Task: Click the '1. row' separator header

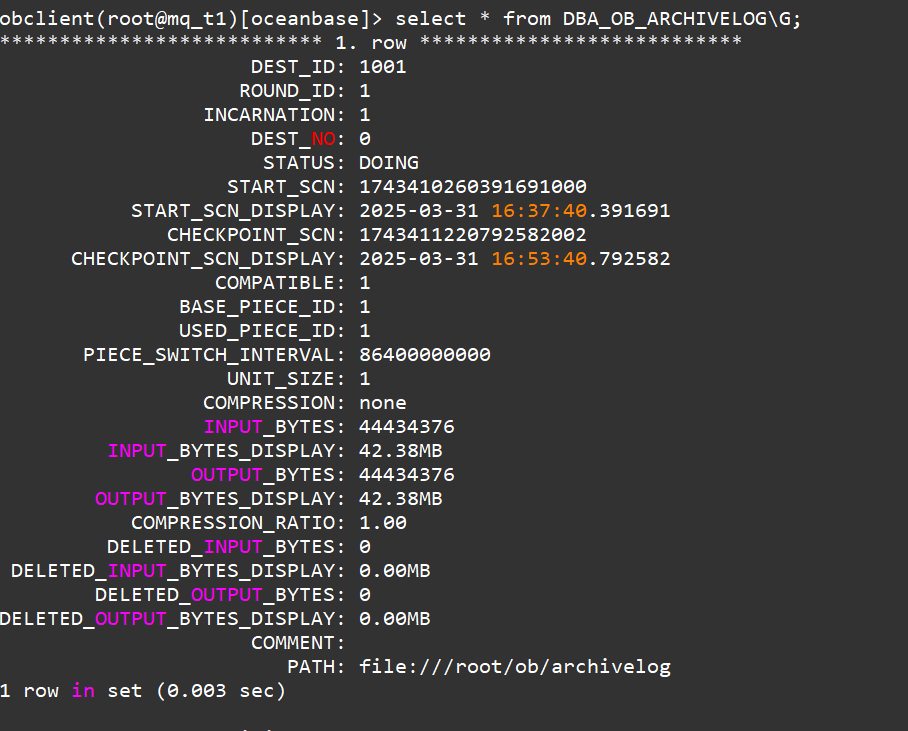Action: (x=371, y=43)
